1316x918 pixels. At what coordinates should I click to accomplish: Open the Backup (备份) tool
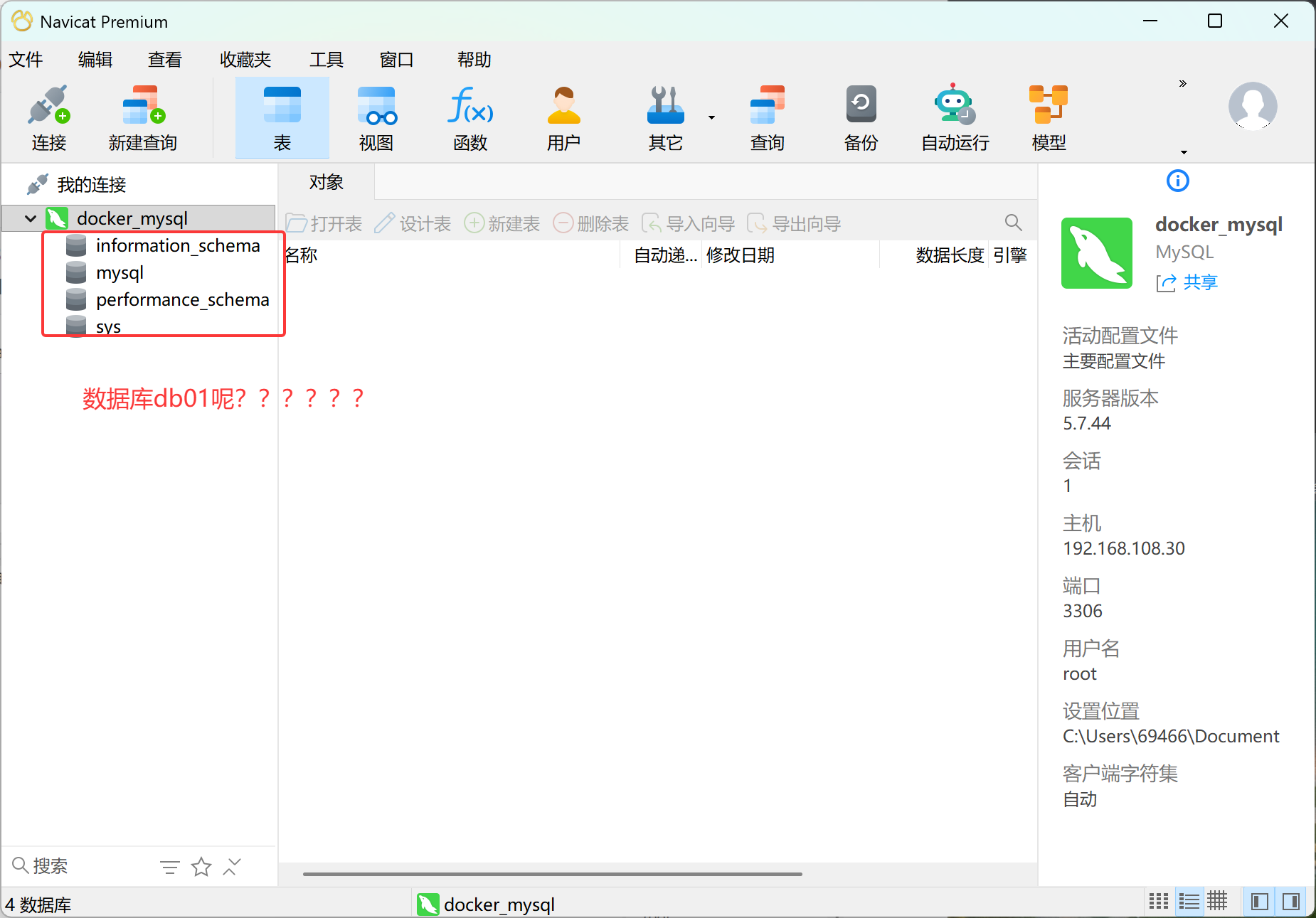click(861, 118)
